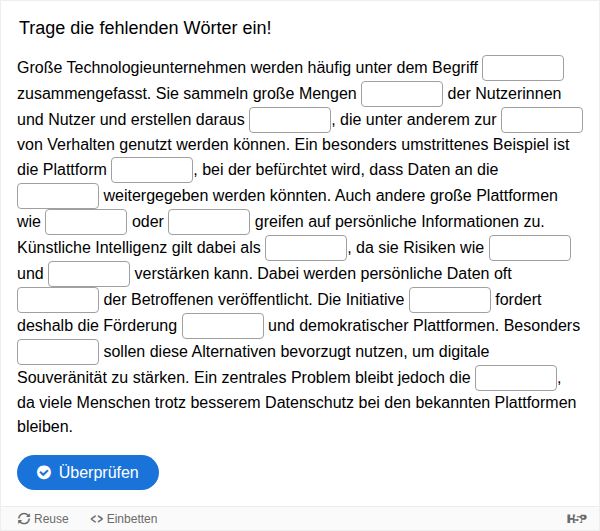Click the blank after "Die Initiative"
The width and height of the screenshot is (600, 531).
[450, 300]
